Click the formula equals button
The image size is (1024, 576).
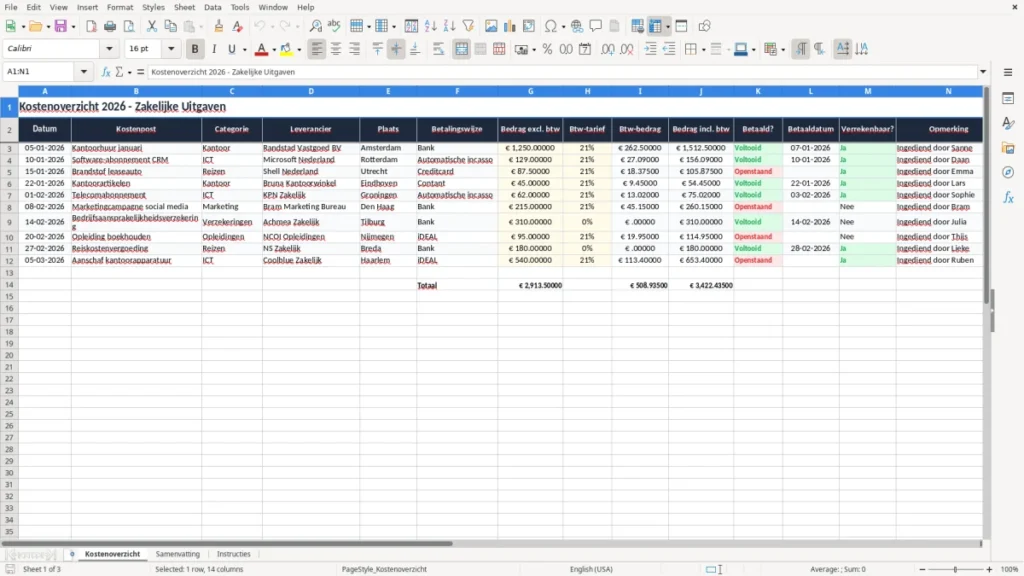pos(140,72)
